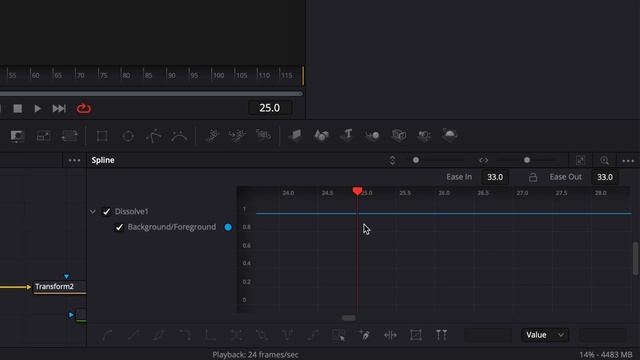The width and height of the screenshot is (640, 360).
Task: Click the Ease Out value field
Action: 604,177
